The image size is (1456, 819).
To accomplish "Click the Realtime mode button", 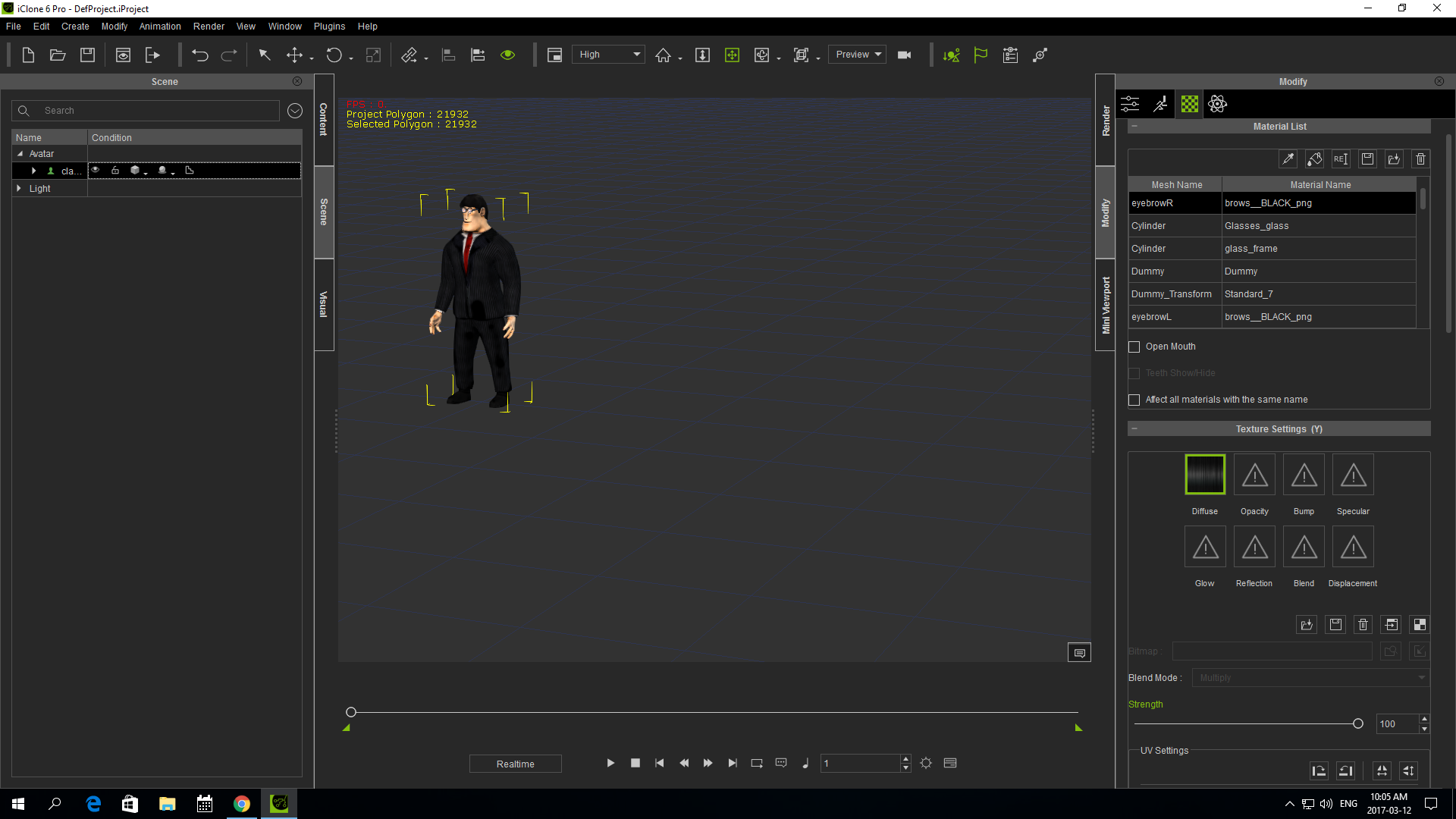I will (x=515, y=763).
